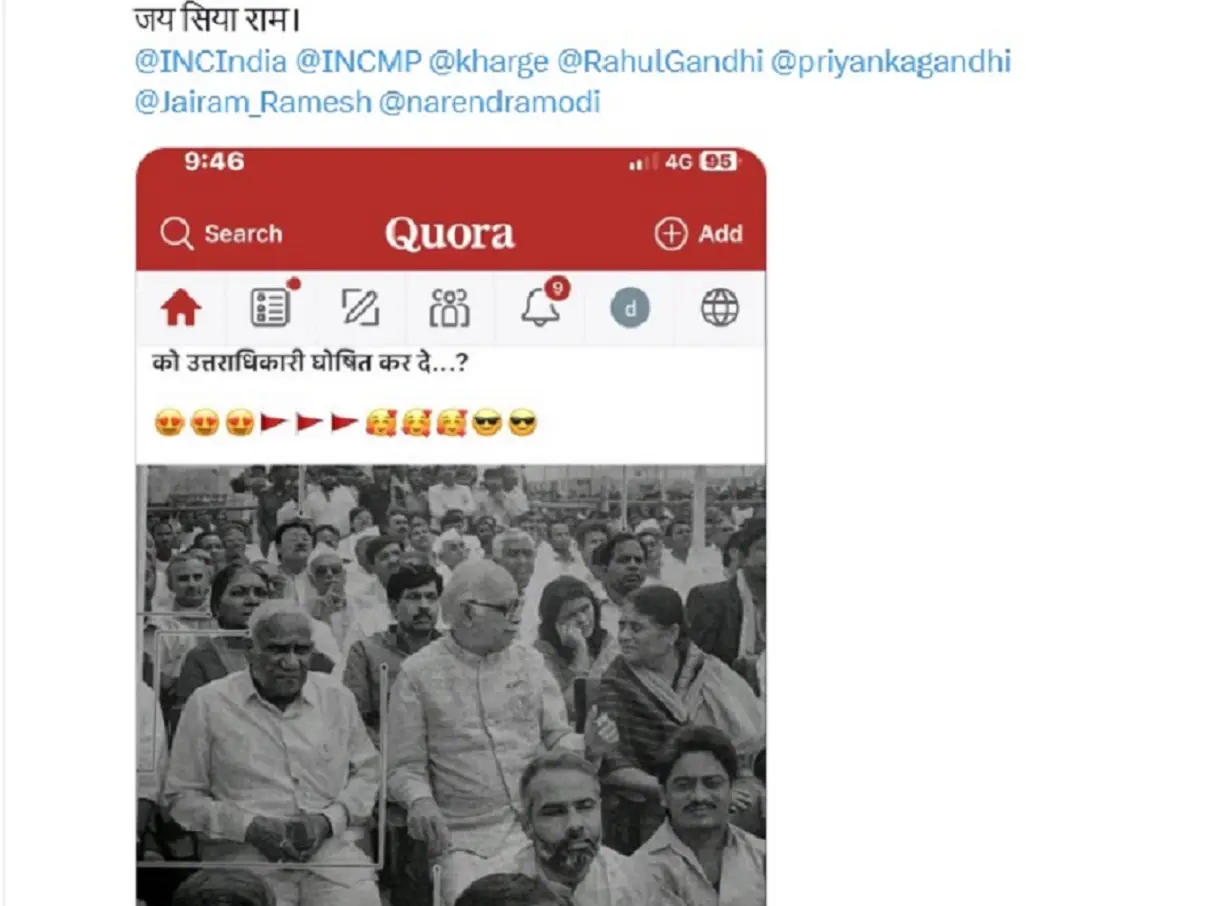Select the write answer pencil icon

360,308
